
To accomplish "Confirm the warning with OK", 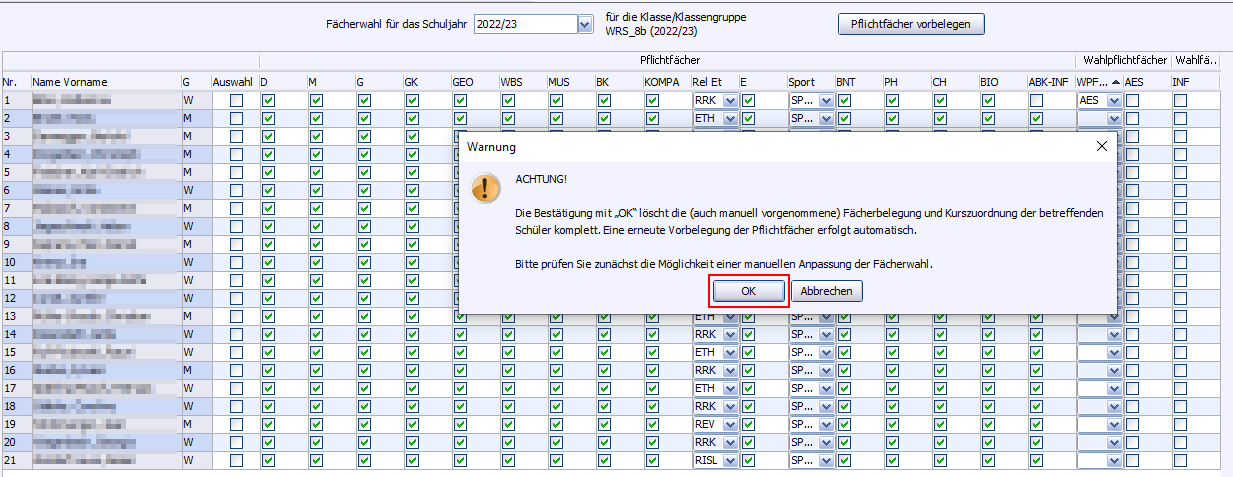I will 748,291.
